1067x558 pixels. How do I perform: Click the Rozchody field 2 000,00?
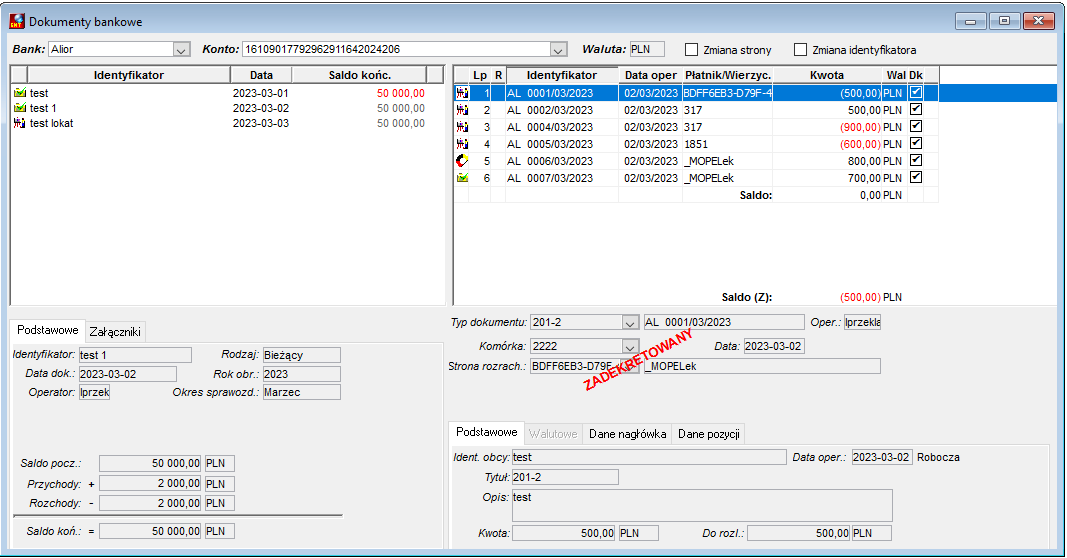[x=150, y=503]
